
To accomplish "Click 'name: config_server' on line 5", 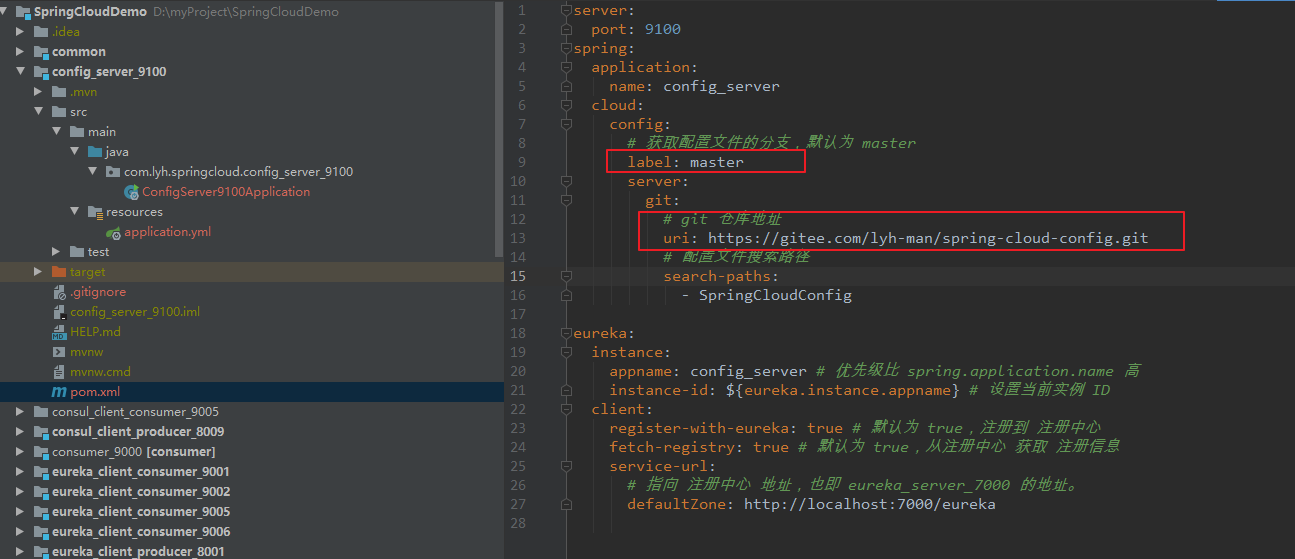I will click(694, 86).
